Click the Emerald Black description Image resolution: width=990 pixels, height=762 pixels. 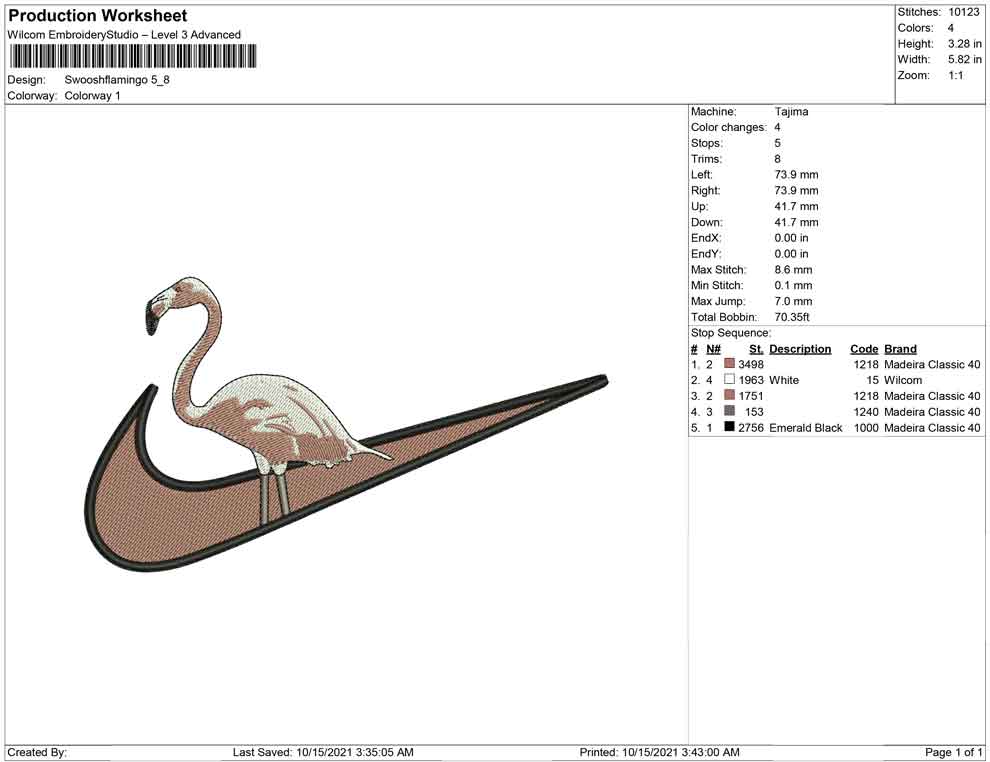[x=806, y=427]
